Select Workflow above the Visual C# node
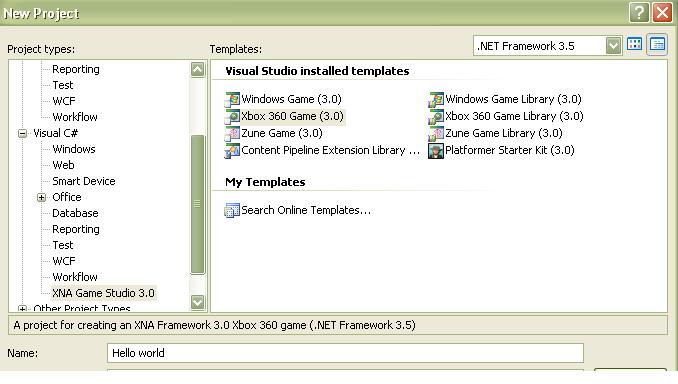 (x=75, y=117)
